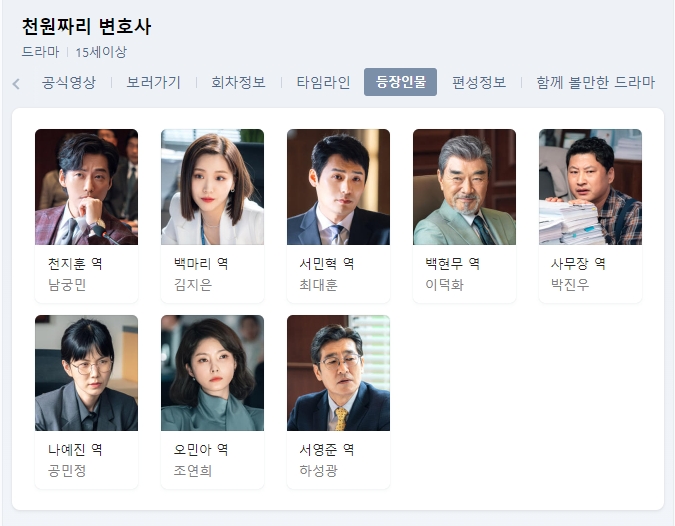This screenshot has width=675, height=526.
Task: Click the 나예진 character photo
Action: coord(87,373)
